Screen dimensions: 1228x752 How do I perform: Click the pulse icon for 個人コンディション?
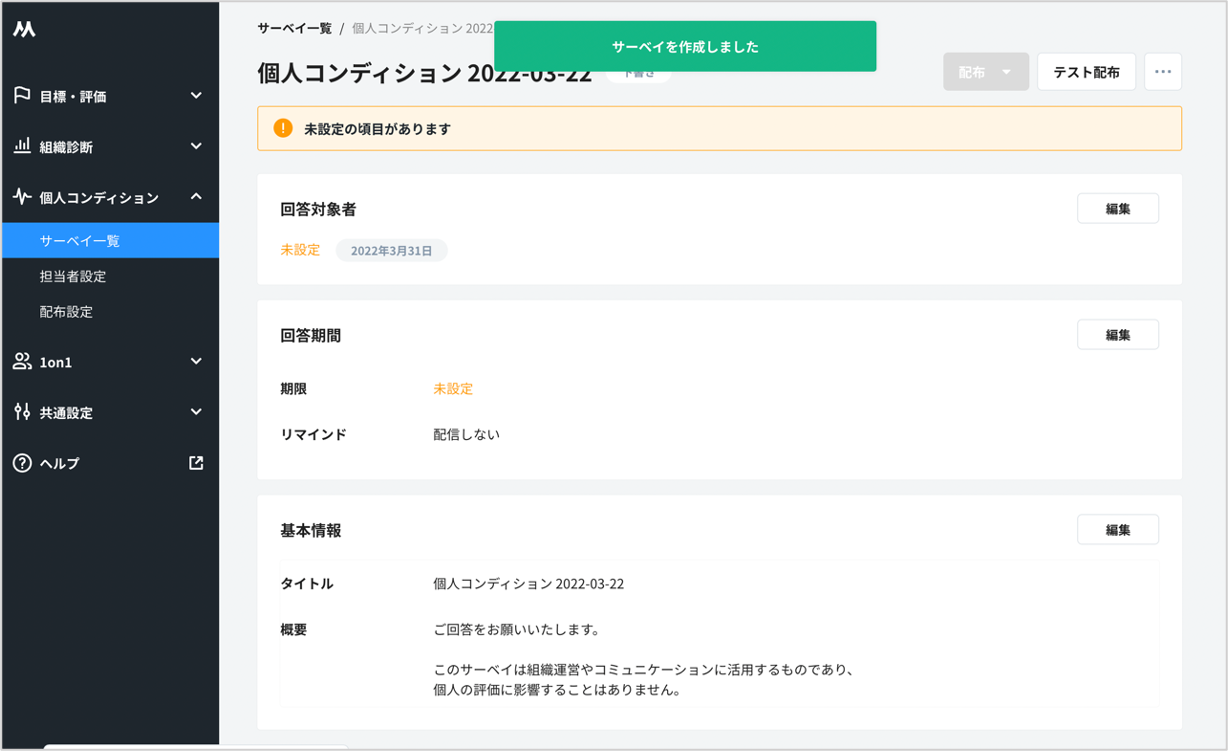click(x=22, y=197)
